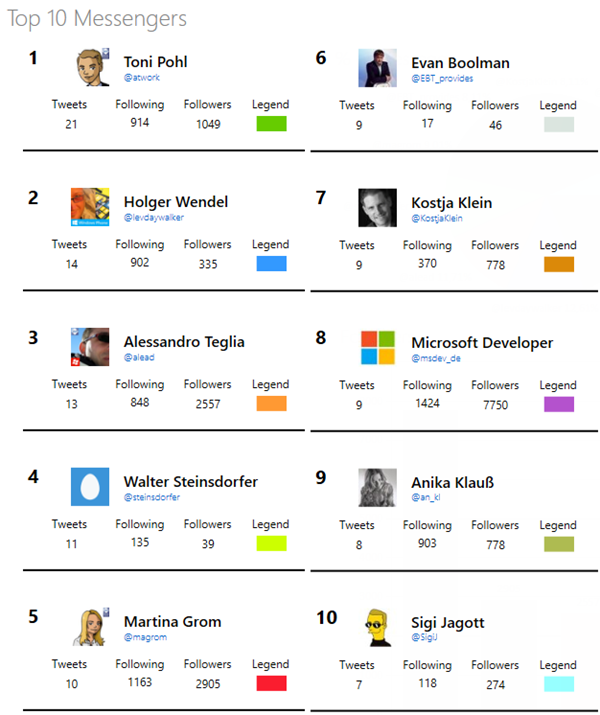The height and width of the screenshot is (715, 600).
Task: Click Martina Grom's cartoon avatar
Action: click(90, 627)
